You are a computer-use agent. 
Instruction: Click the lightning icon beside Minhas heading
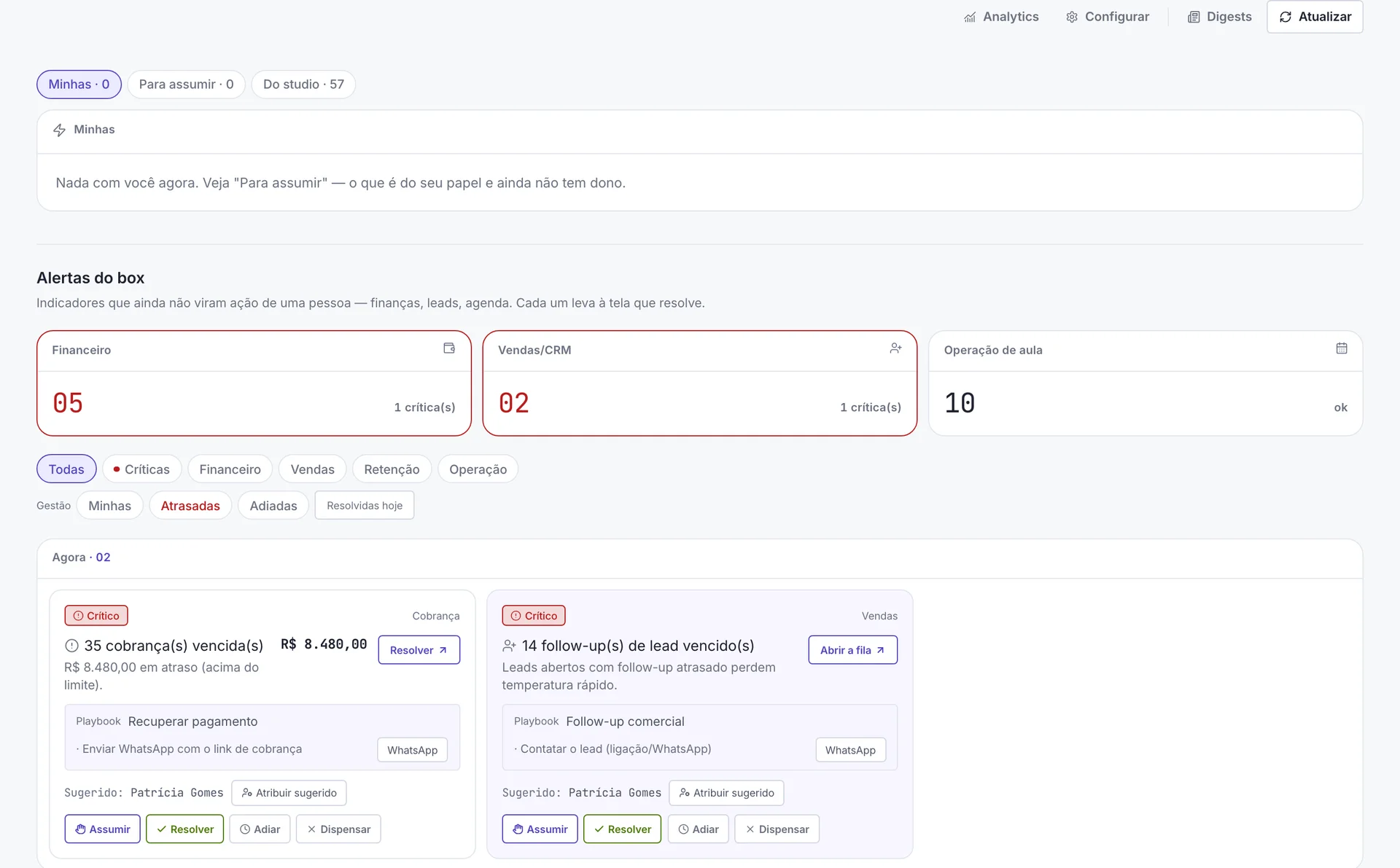point(60,130)
